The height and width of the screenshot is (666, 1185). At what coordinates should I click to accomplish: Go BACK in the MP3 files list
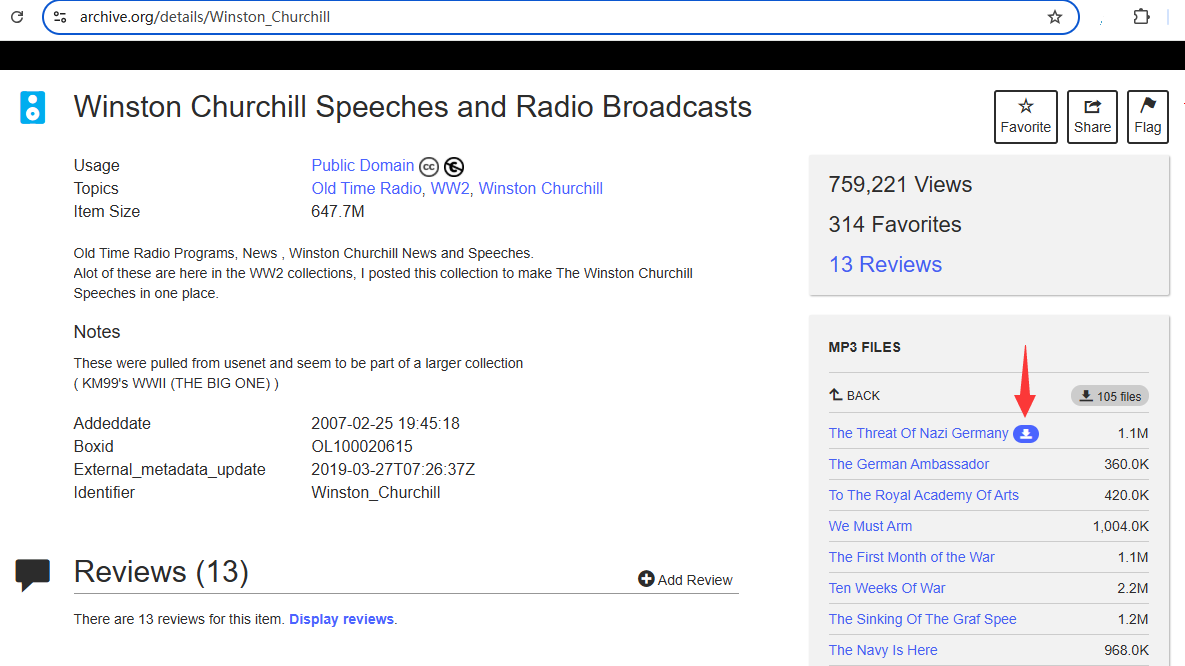(855, 395)
